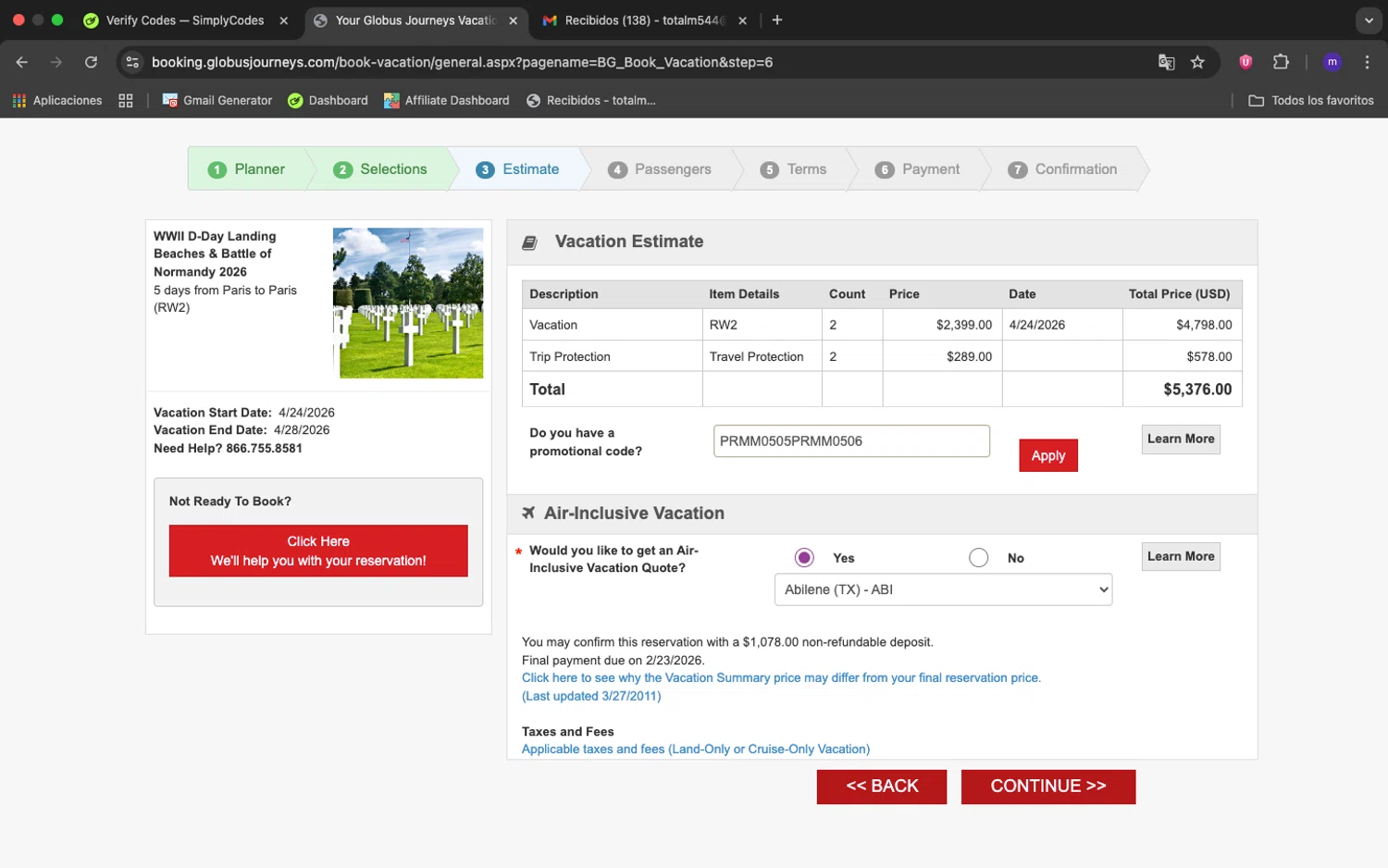The image size is (1388, 868).
Task: Click Learn More beside promotional code
Action: (1181, 439)
